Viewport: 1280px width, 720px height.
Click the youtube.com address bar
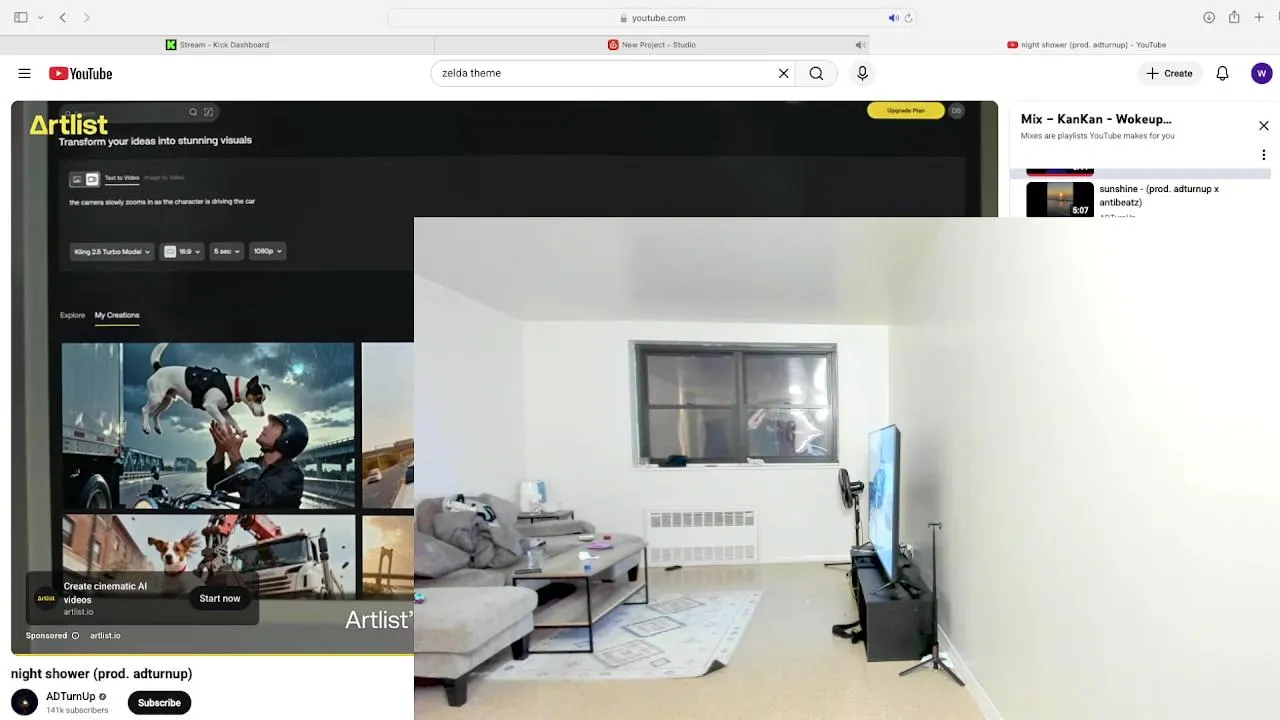[x=652, y=17]
